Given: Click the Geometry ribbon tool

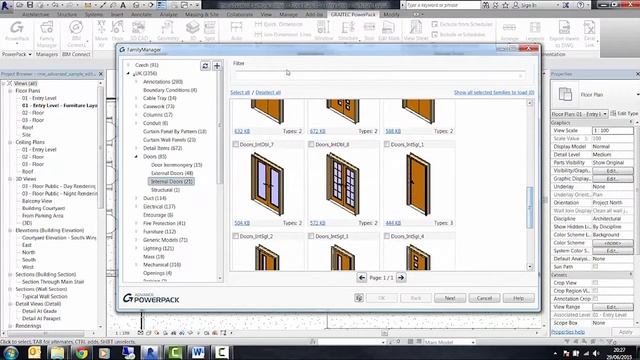Looking at the screenshot, I should (x=168, y=31).
